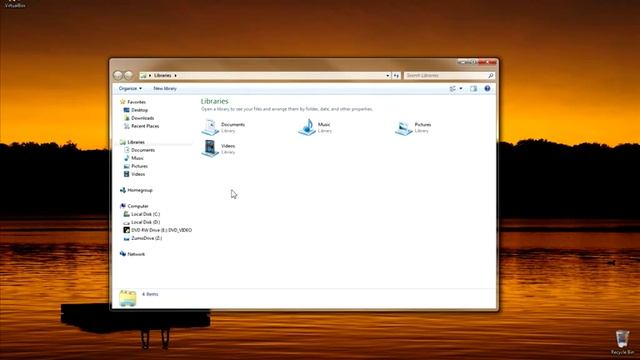This screenshot has width=640, height=360.
Task: Click the address bar root folder icon
Action: [x=143, y=76]
